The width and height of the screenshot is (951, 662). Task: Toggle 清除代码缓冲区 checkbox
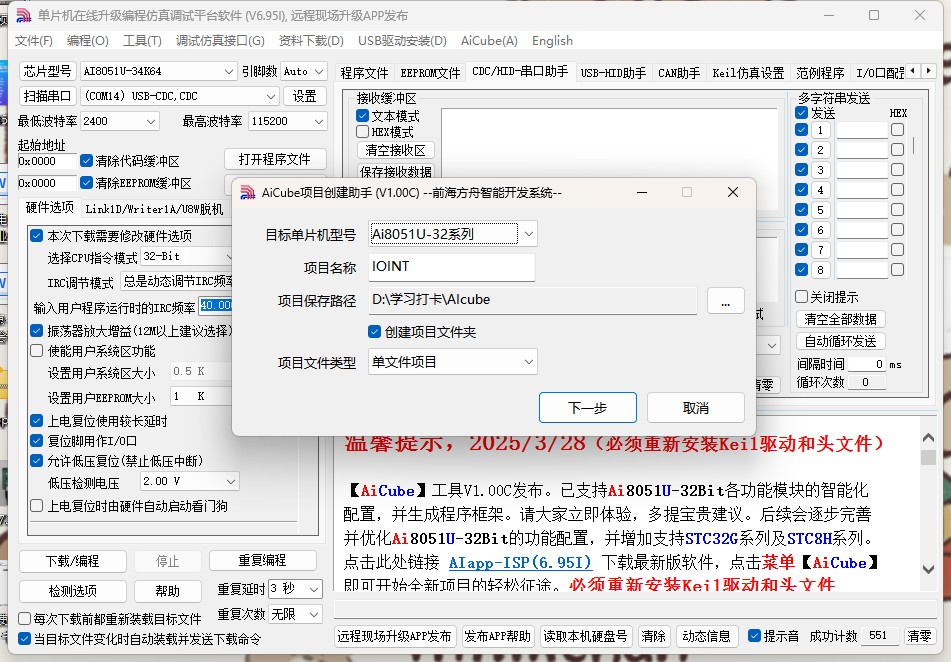(86, 161)
